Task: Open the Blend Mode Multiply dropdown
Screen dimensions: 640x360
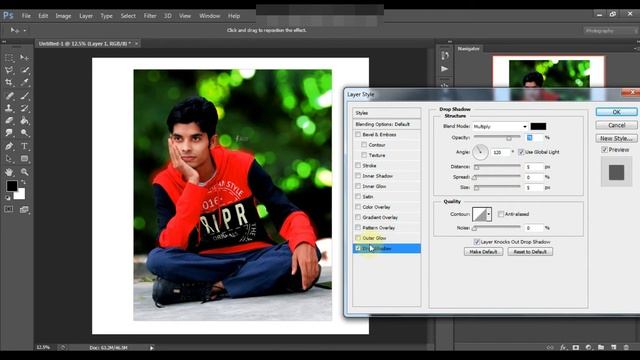Action: click(x=500, y=127)
